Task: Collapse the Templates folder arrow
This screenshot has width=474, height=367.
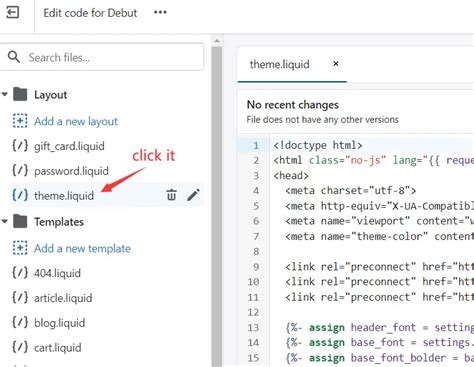Action: pyautogui.click(x=4, y=221)
